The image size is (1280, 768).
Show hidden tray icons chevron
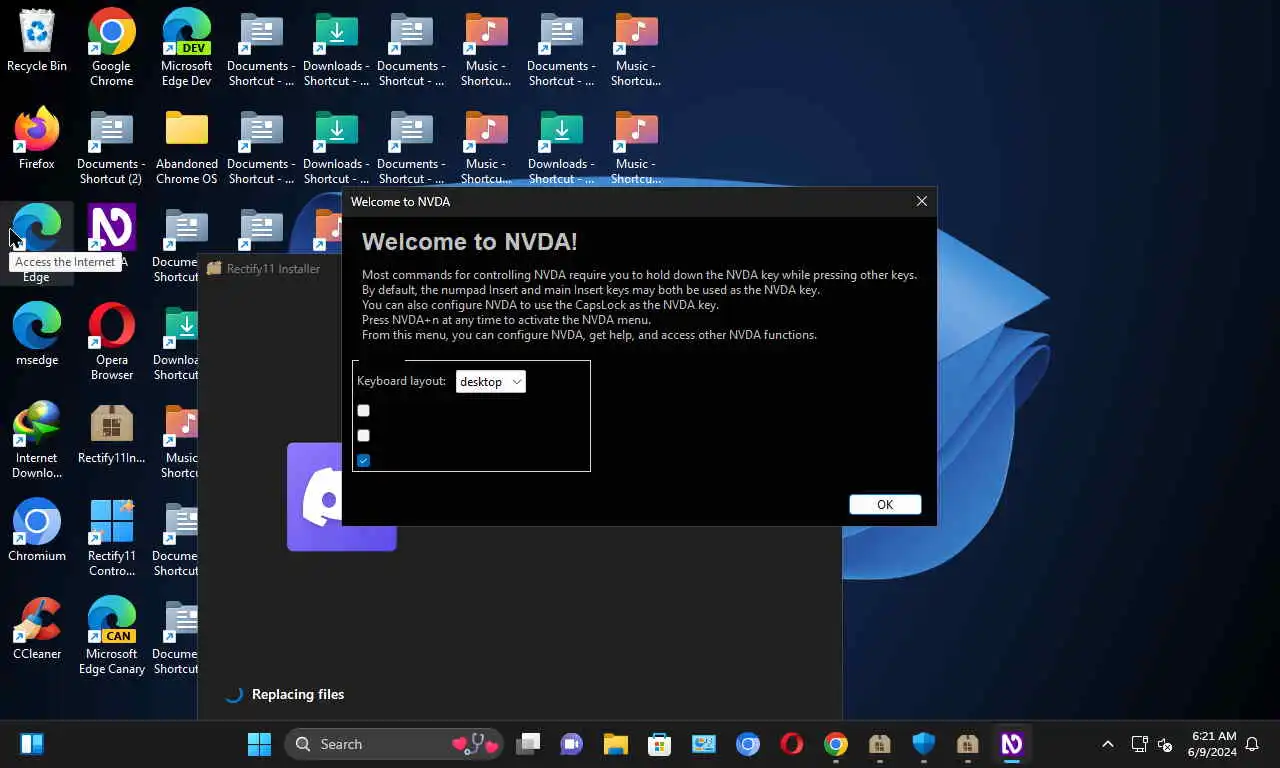[1107, 744]
